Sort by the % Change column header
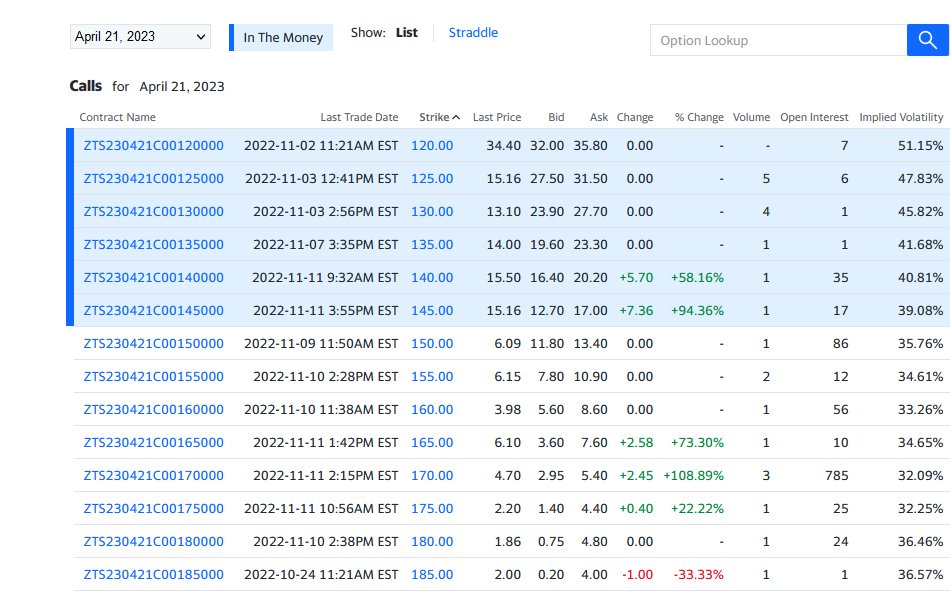The height and width of the screenshot is (597, 950). pyautogui.click(x=699, y=117)
